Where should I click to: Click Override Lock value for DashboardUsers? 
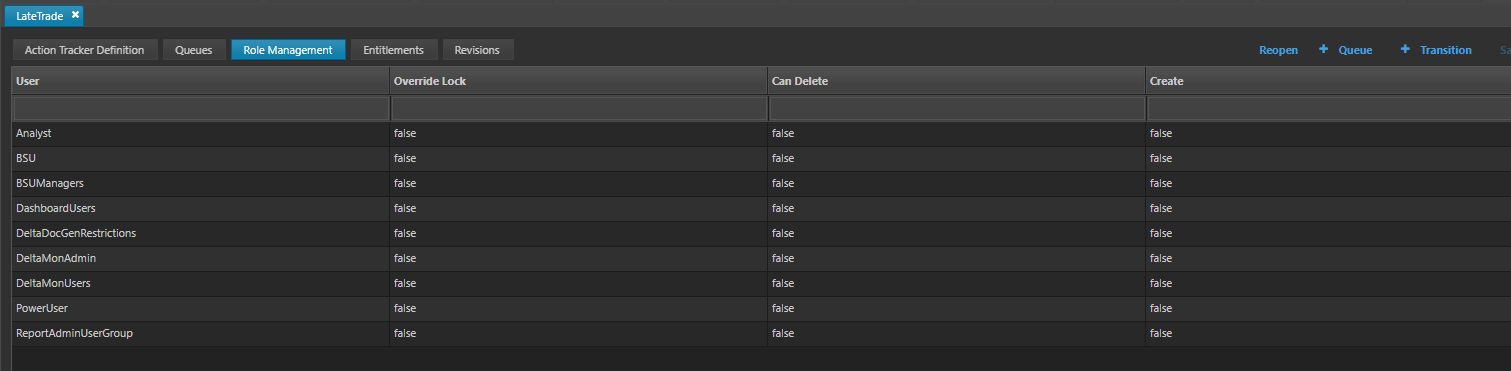[405, 208]
